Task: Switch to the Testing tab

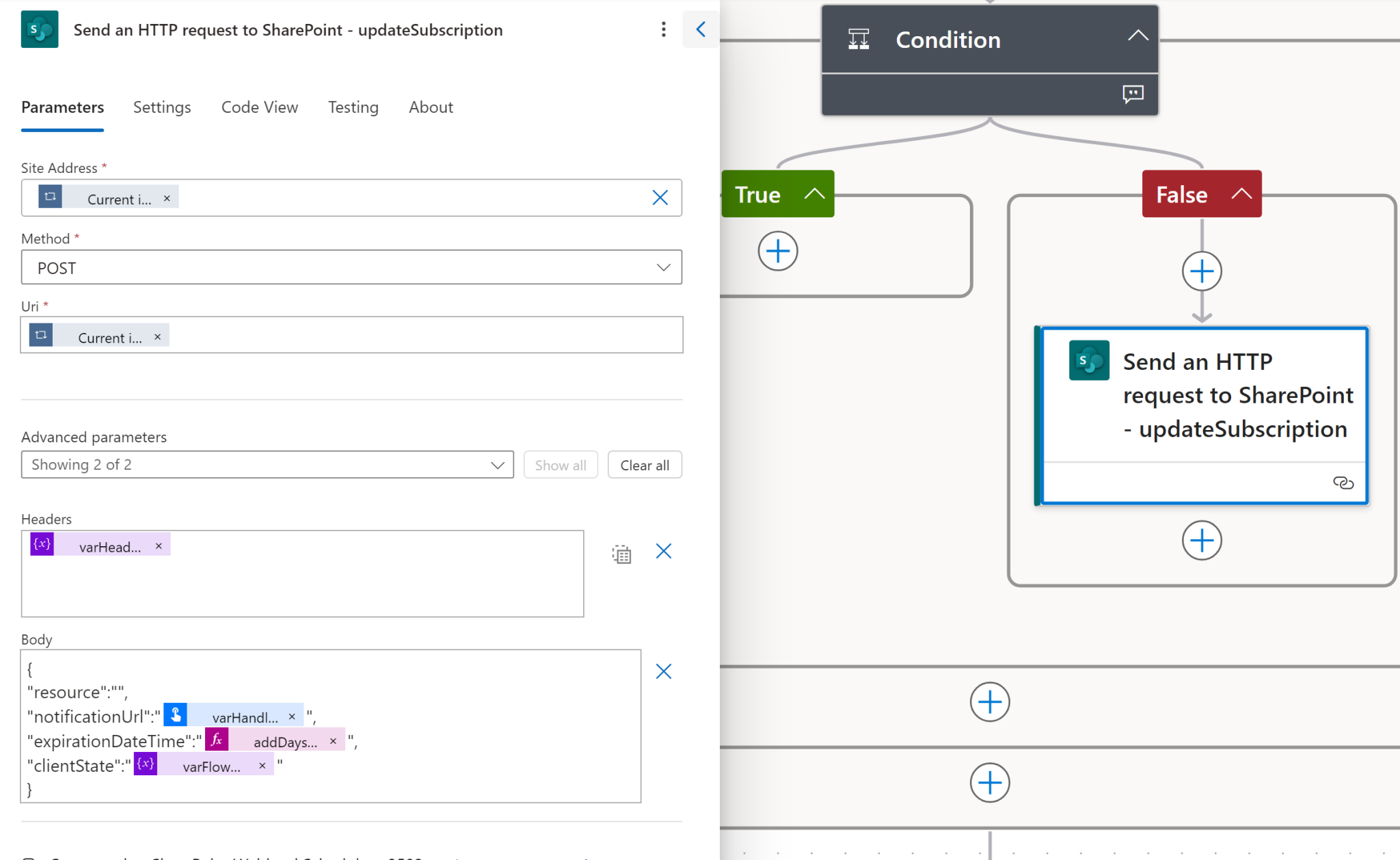Action: pos(353,107)
